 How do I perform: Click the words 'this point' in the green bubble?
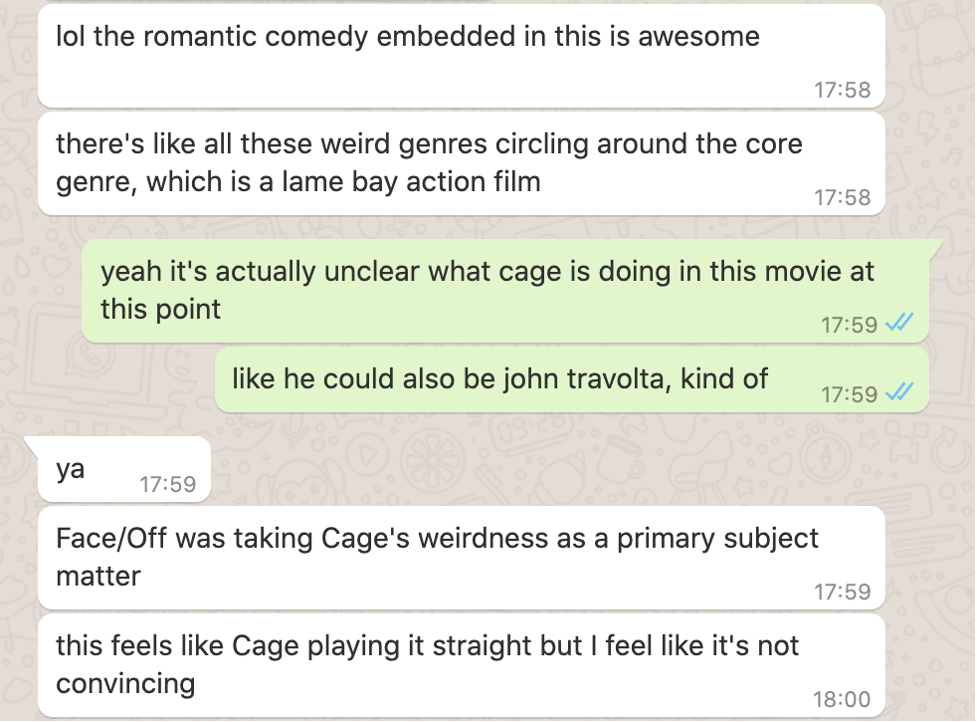coord(161,309)
